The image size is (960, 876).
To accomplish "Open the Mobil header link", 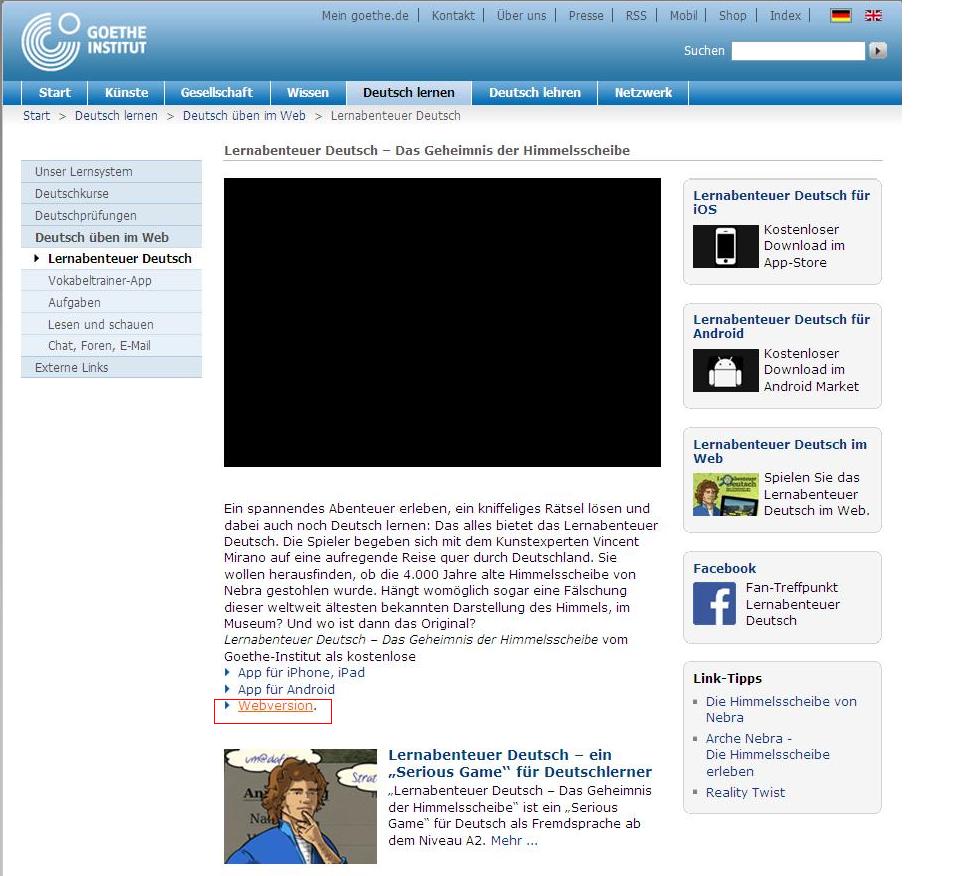I will pos(683,16).
